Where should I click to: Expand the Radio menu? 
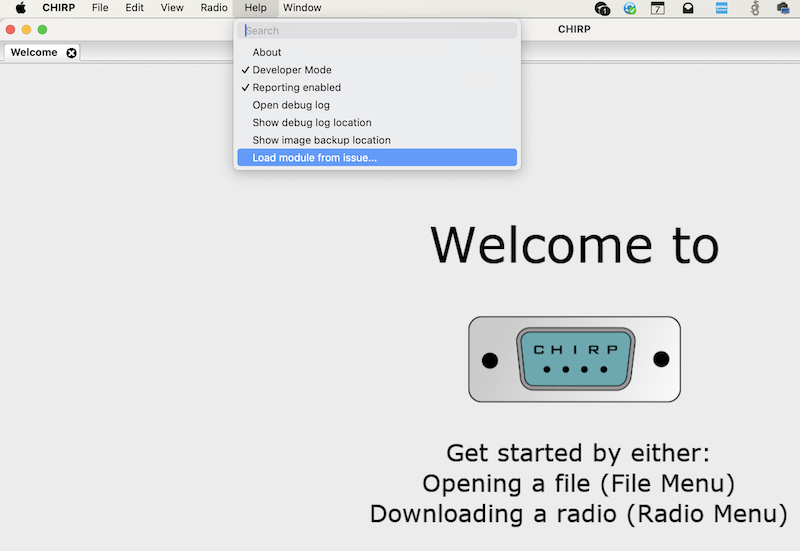213,8
